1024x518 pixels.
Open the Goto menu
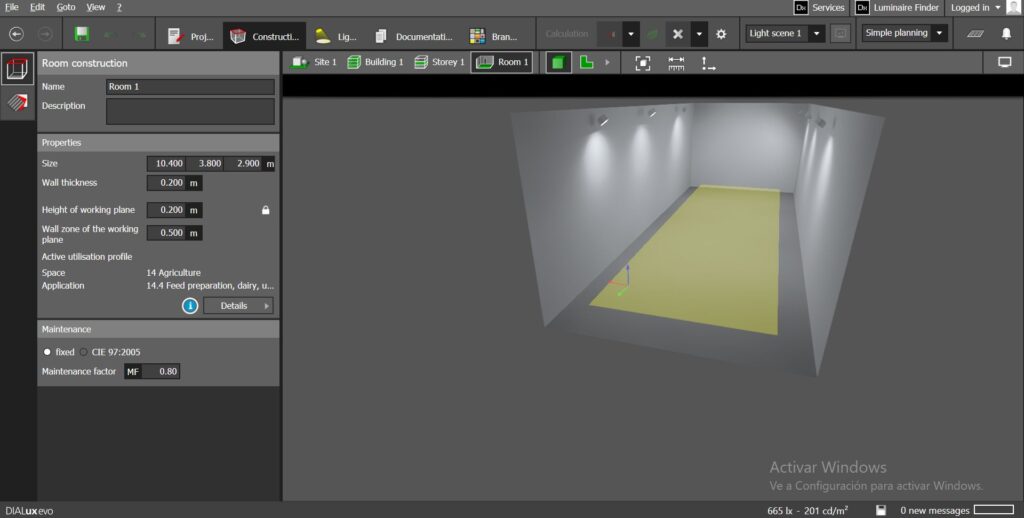65,7
